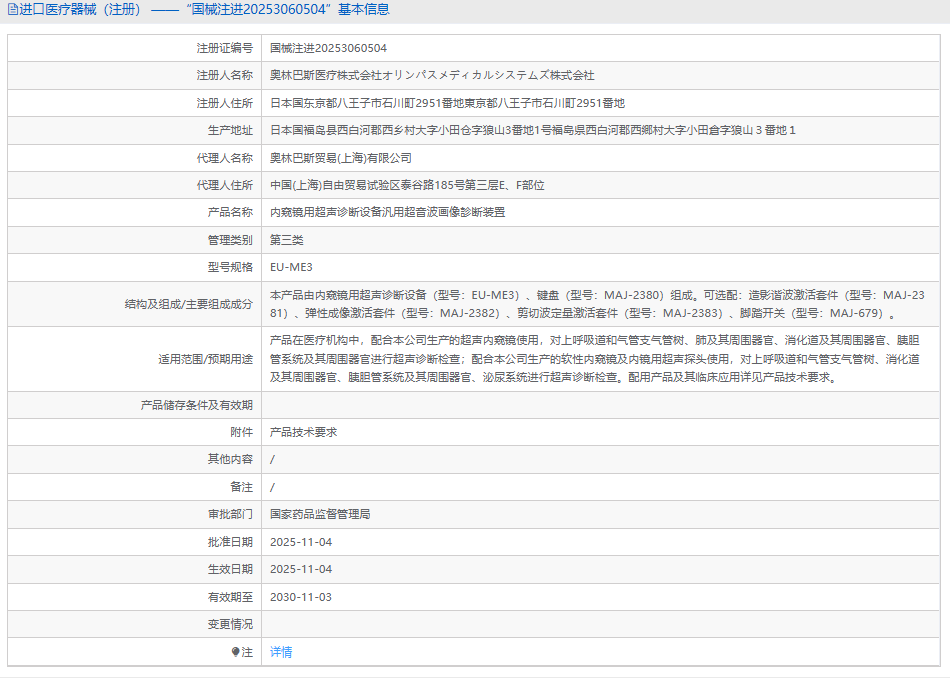Click the 产品名称 label cell
The image size is (950, 678).
click(135, 213)
